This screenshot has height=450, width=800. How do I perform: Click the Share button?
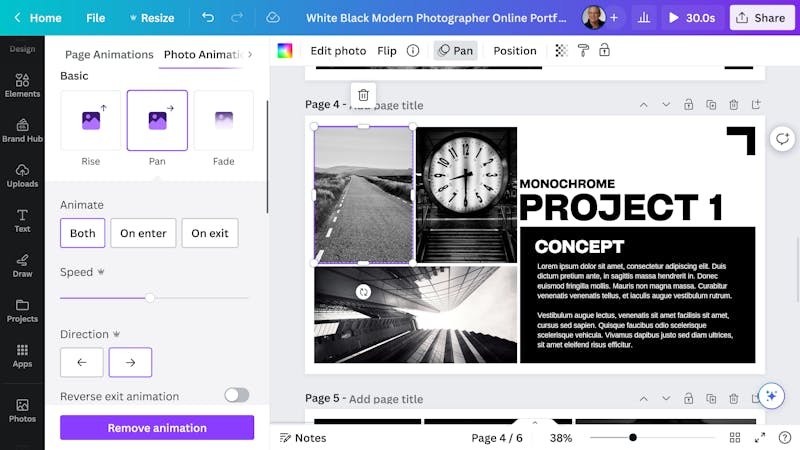pyautogui.click(x=762, y=18)
